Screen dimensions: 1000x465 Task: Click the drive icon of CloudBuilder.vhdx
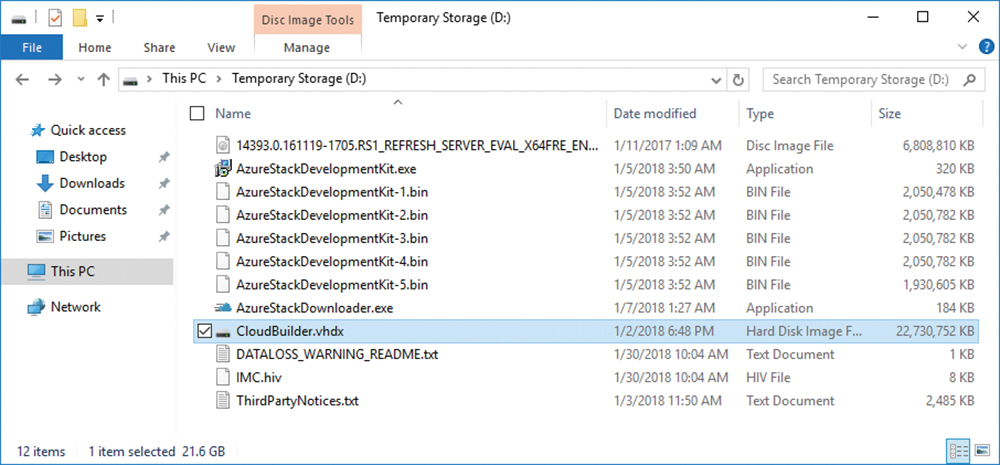pyautogui.click(x=223, y=332)
